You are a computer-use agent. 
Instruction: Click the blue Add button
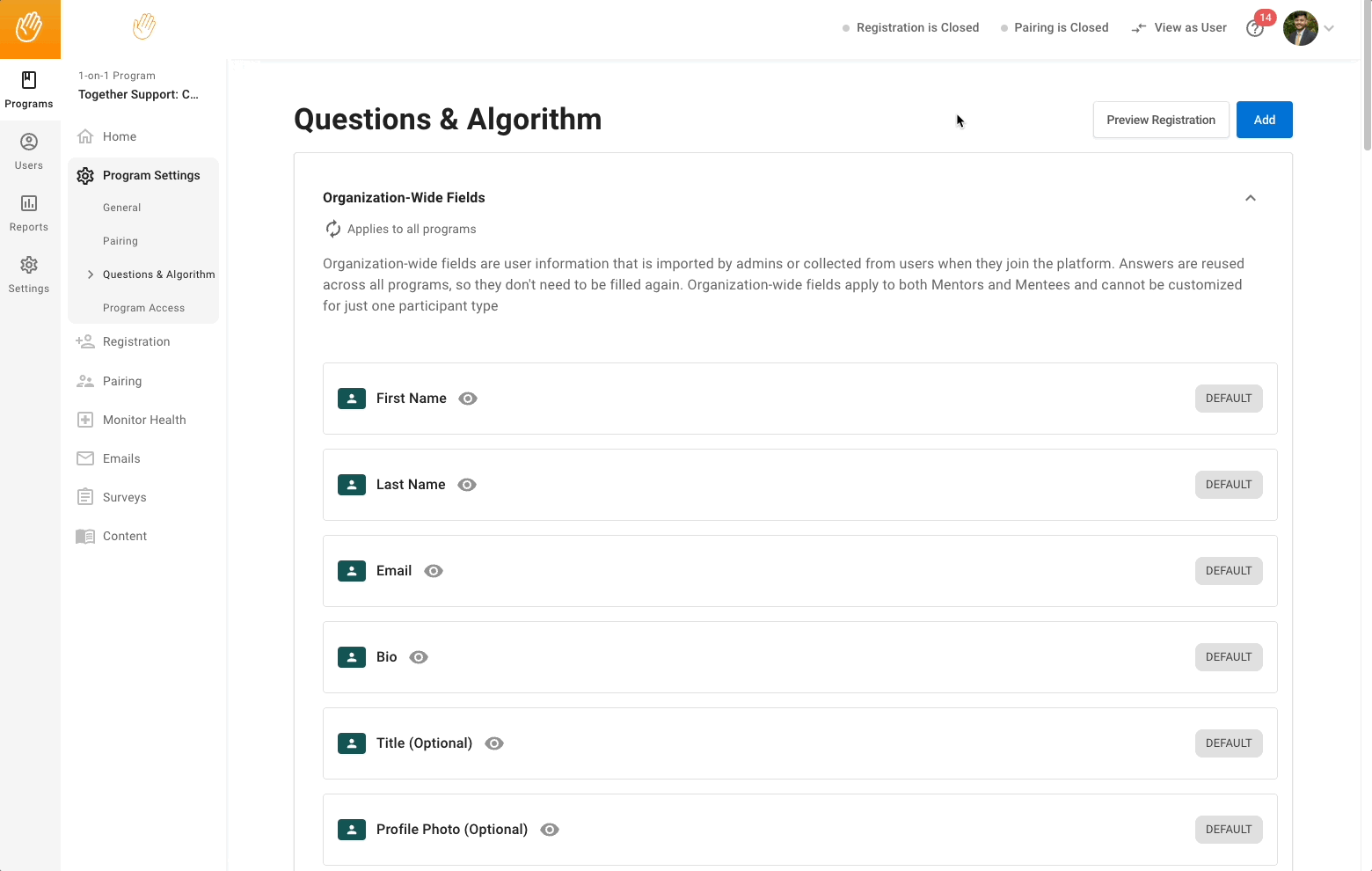1265,120
